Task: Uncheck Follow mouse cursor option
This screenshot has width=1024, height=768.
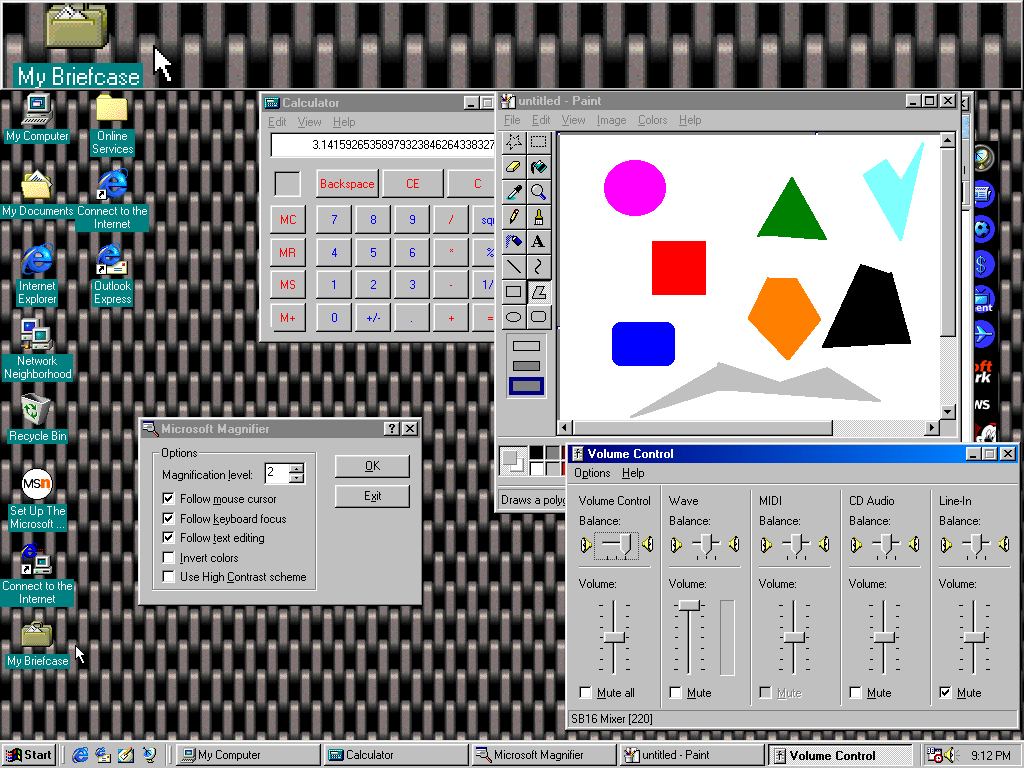Action: click(x=168, y=499)
